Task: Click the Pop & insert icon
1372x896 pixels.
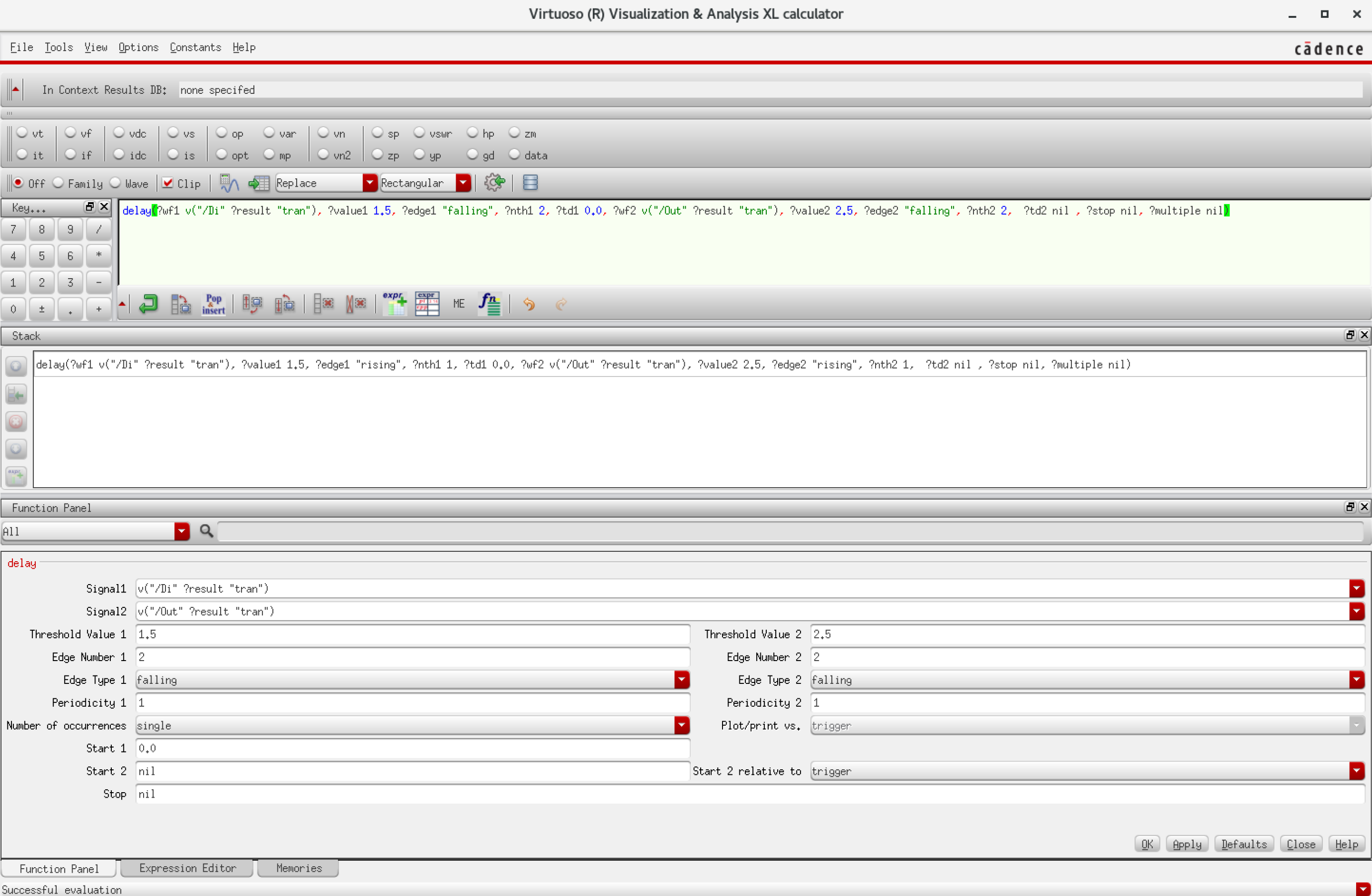Action: (x=213, y=303)
